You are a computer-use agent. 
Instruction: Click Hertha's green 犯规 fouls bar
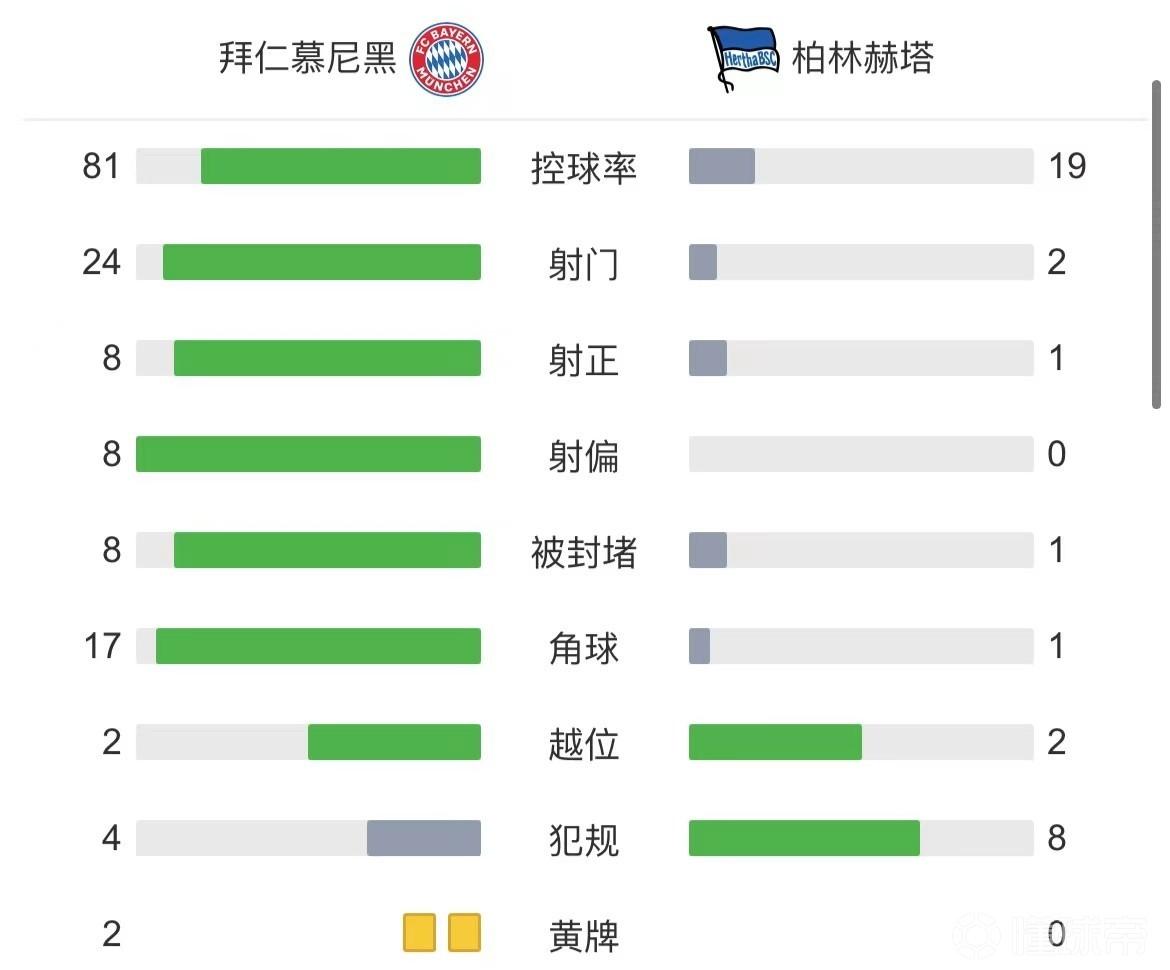click(804, 838)
